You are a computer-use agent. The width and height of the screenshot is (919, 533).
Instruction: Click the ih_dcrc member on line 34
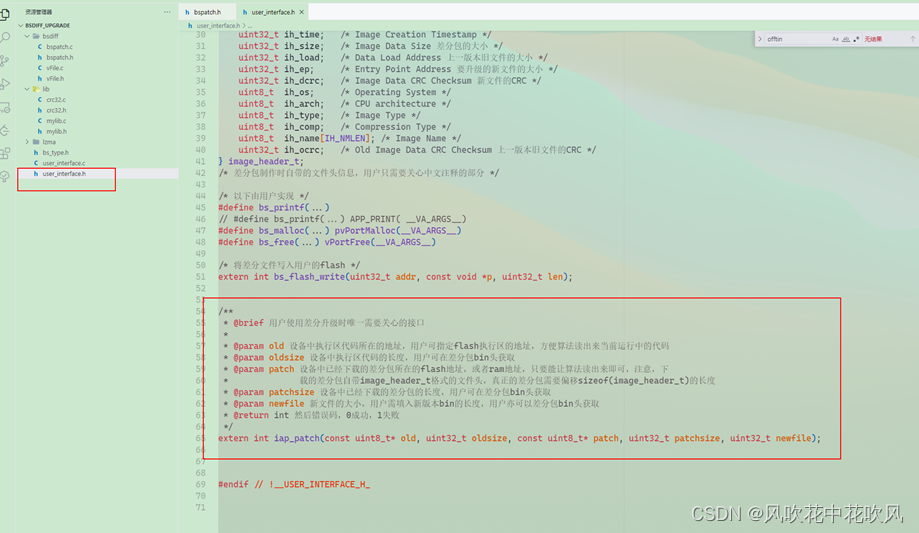tap(302, 81)
